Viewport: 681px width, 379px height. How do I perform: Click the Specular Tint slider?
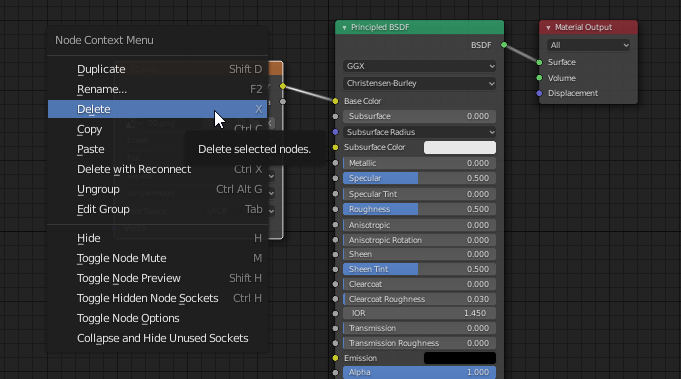[420, 194]
